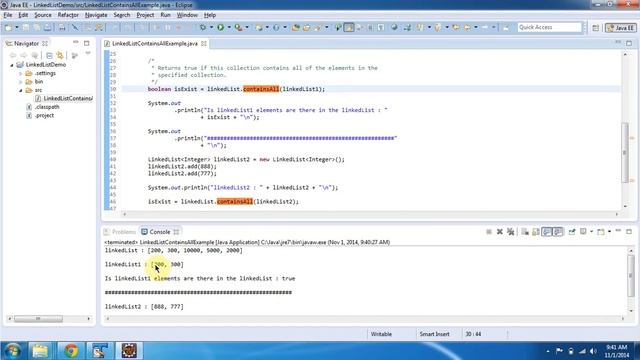Click the Open Web Browser globe icon

pos(394,27)
